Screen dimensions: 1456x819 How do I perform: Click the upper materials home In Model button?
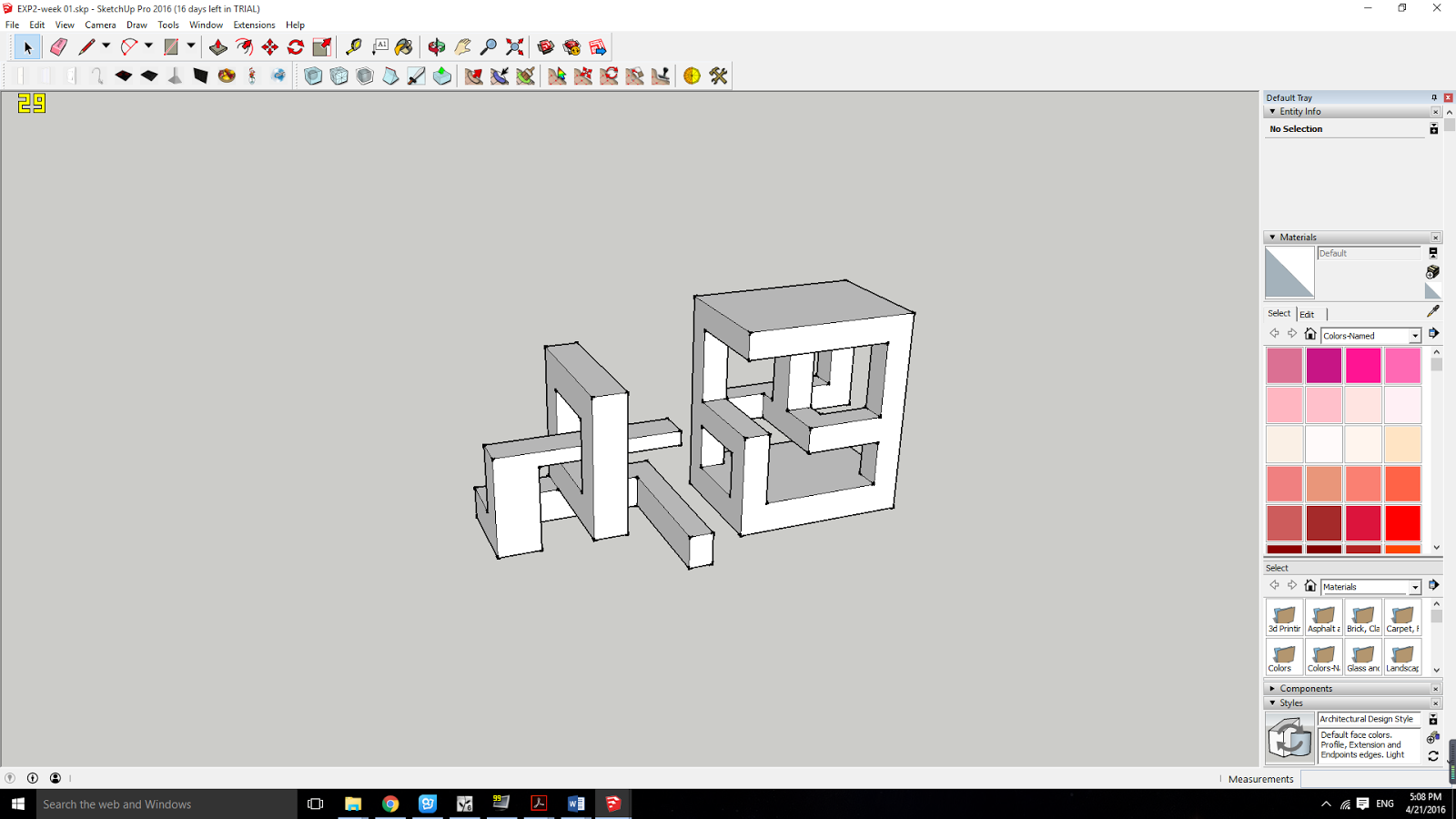tap(1310, 334)
